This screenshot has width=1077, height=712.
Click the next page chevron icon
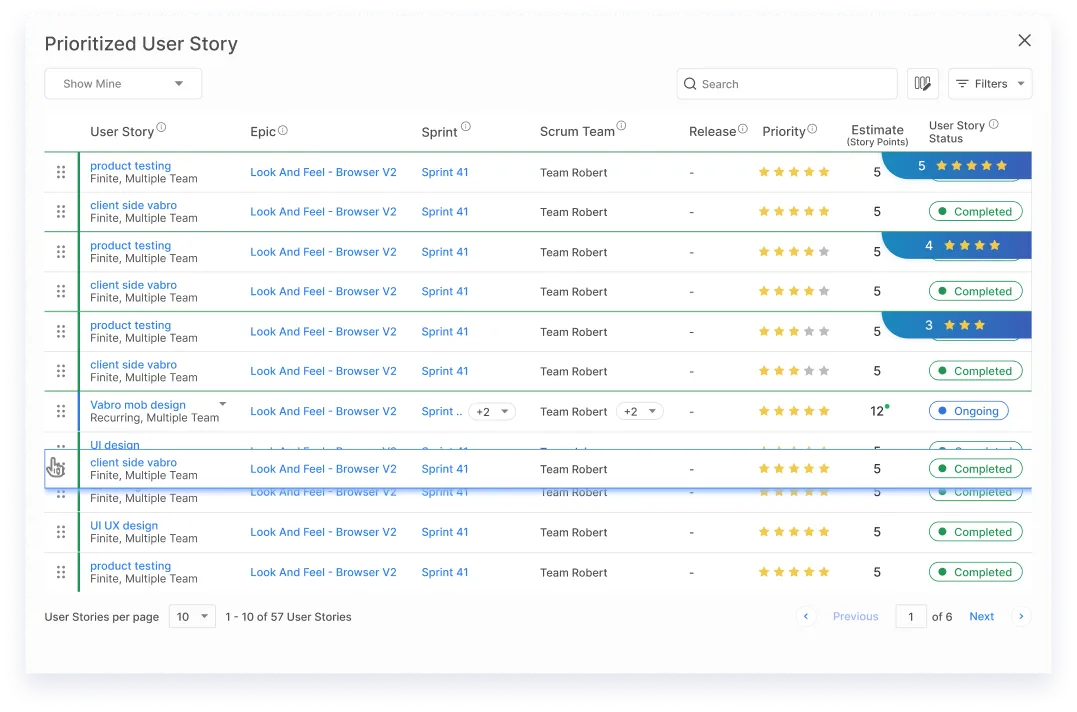click(x=1021, y=617)
